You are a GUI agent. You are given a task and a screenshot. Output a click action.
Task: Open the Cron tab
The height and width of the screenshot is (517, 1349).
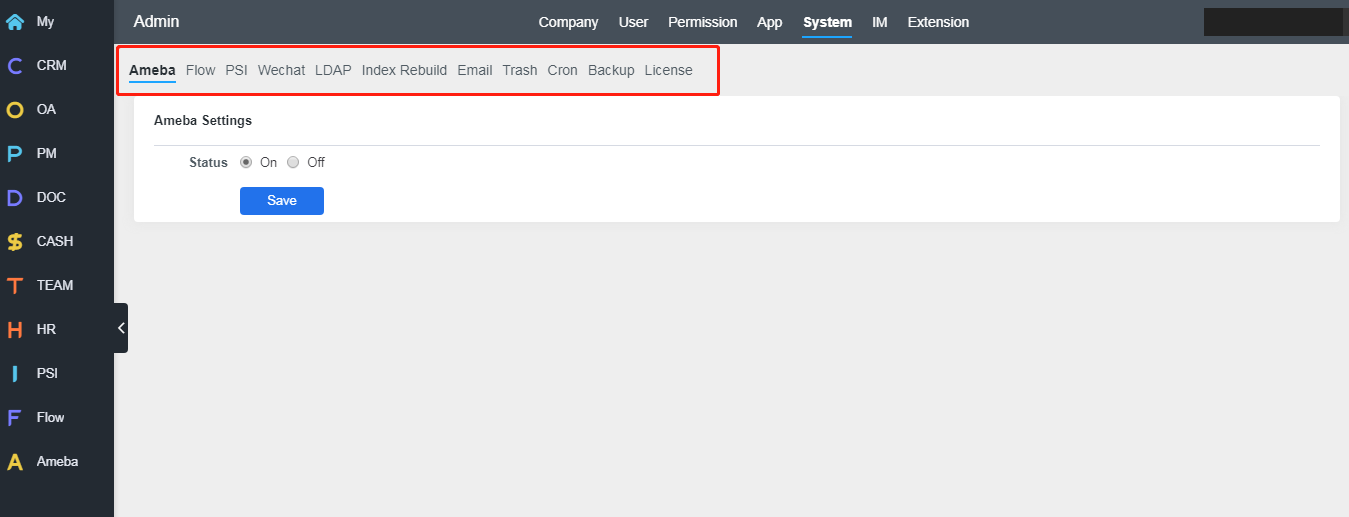click(563, 70)
